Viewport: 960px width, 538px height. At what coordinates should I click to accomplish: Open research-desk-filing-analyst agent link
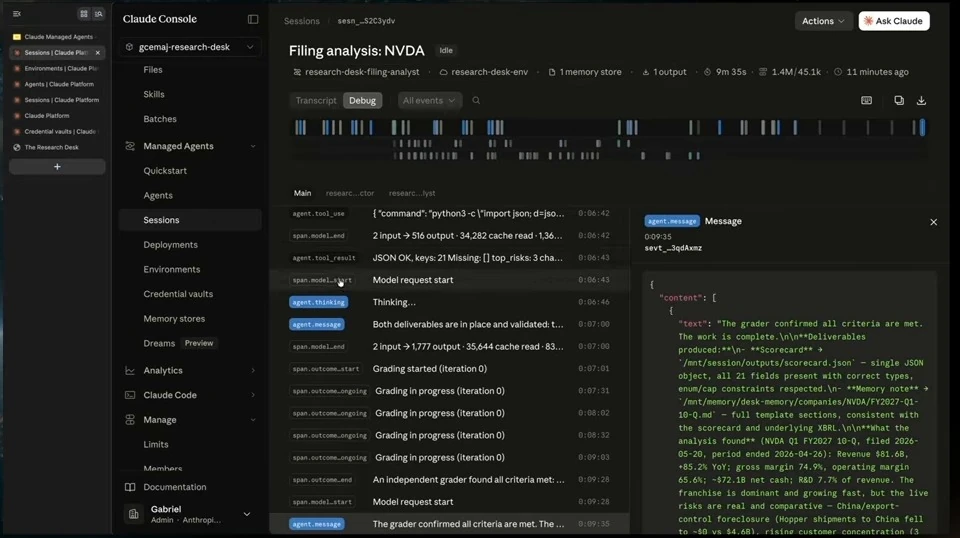pyautogui.click(x=356, y=72)
